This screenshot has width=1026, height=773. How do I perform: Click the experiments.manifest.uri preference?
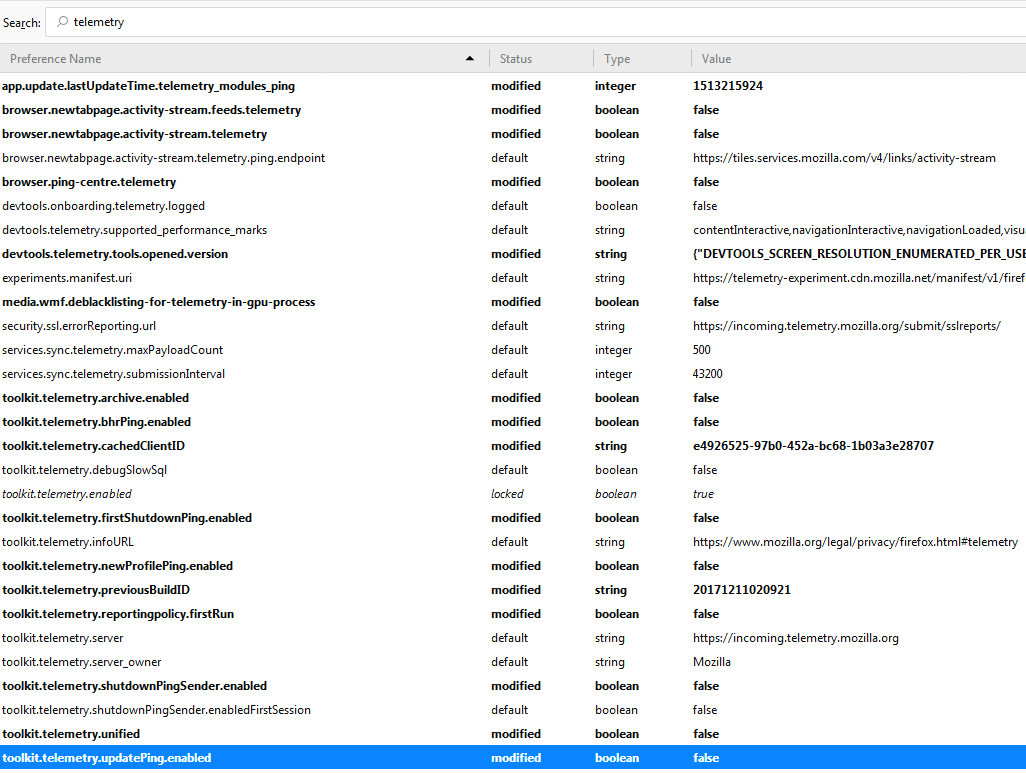67,278
